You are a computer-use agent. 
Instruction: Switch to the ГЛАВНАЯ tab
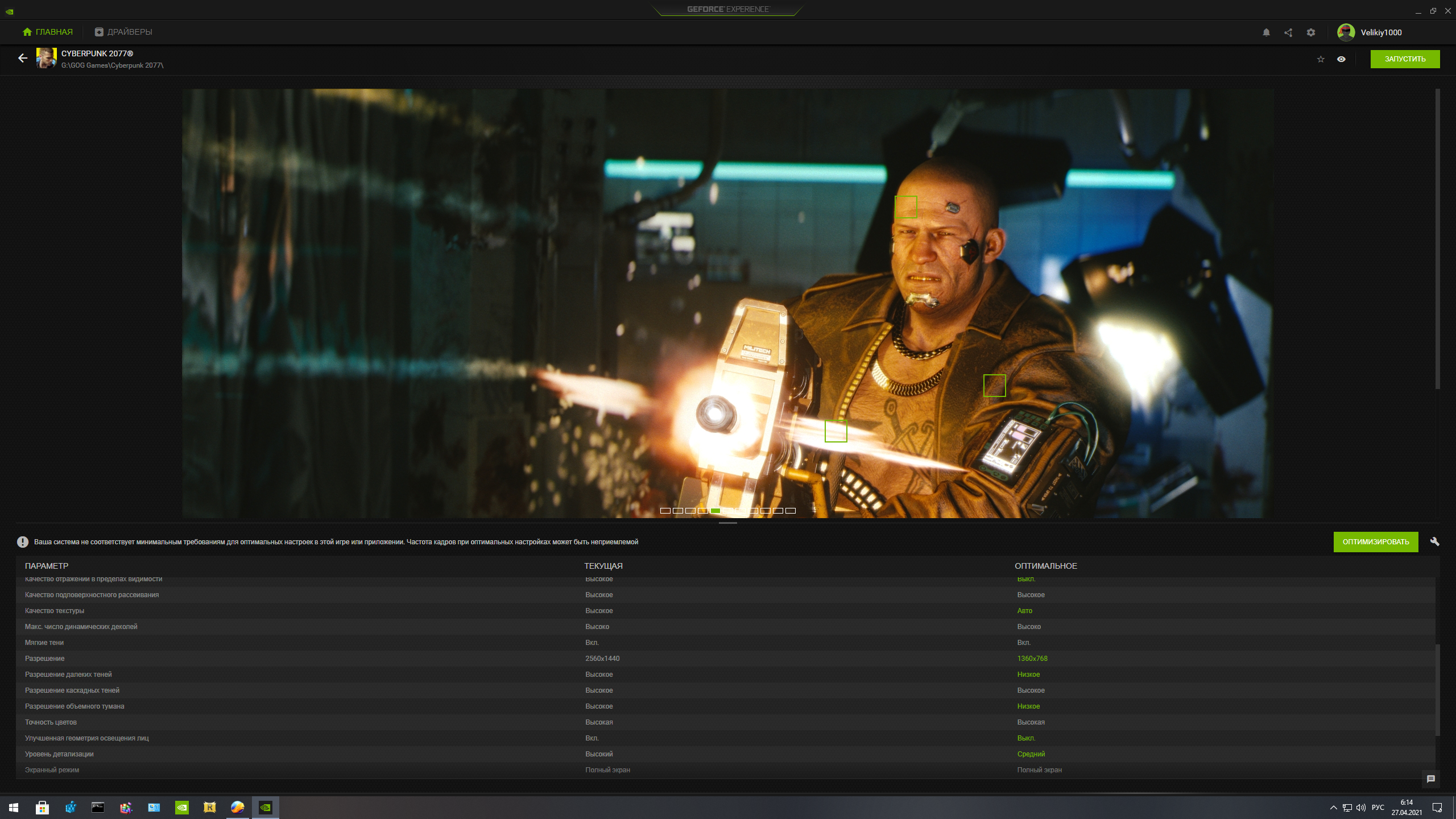(48, 32)
